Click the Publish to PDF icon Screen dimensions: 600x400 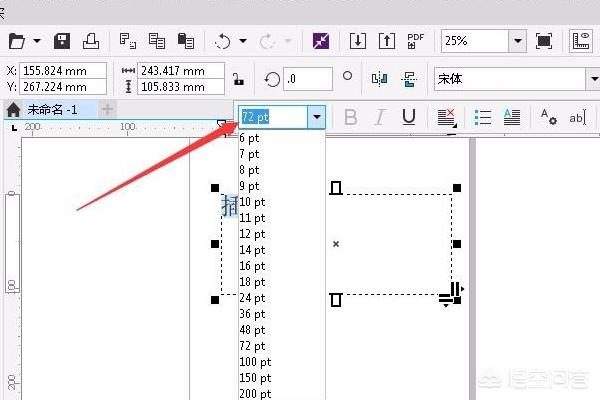pos(416,41)
